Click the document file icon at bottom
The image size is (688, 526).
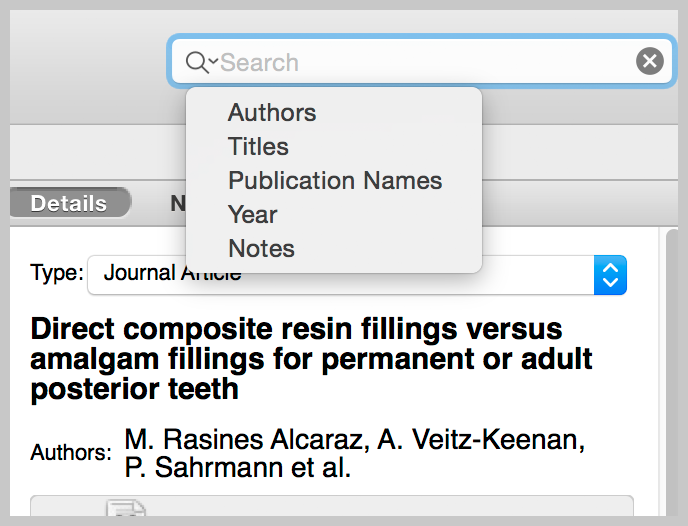(126, 508)
